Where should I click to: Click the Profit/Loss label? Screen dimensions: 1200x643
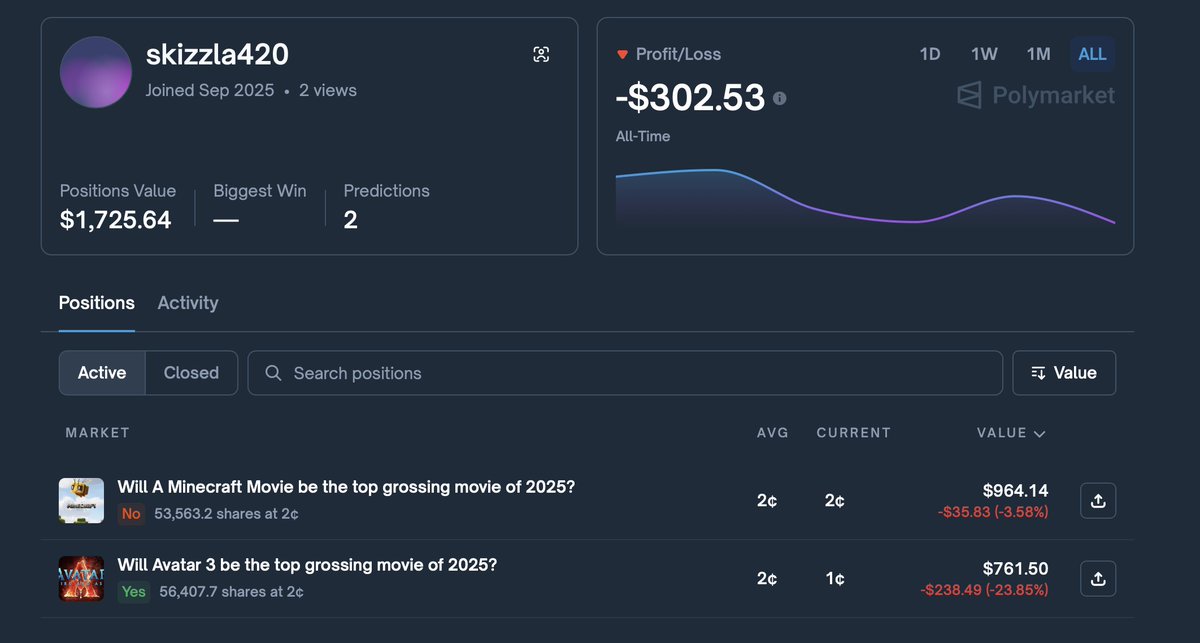pos(678,54)
